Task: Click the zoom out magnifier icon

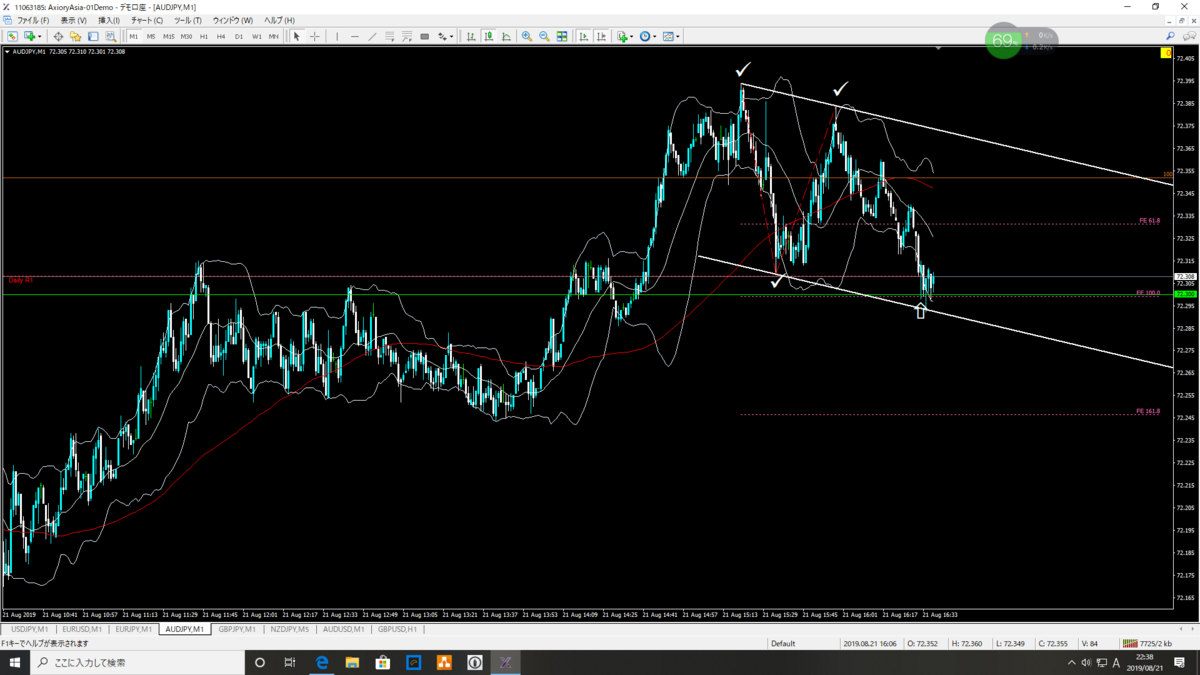Action: click(544, 37)
